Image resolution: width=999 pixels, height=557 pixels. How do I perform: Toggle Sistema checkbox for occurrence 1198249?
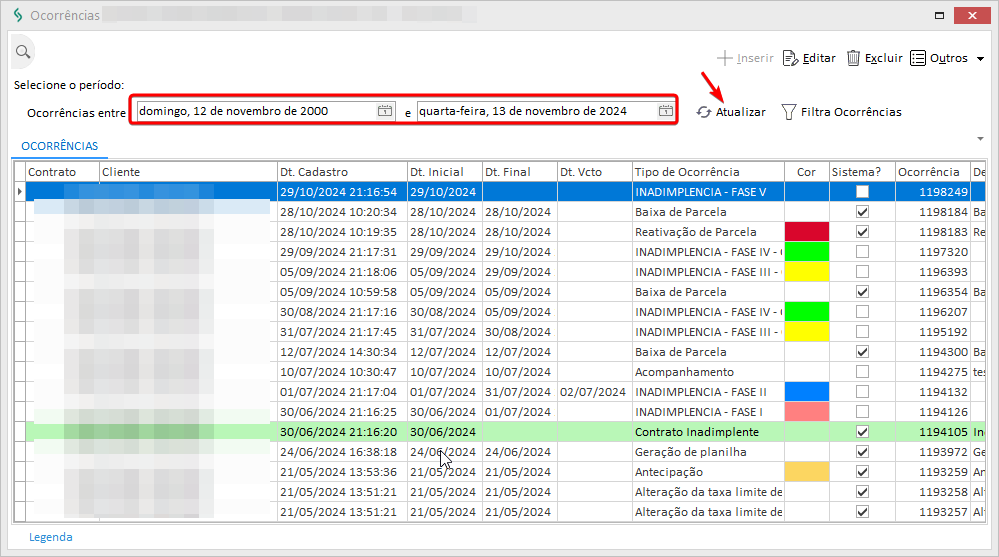862,192
